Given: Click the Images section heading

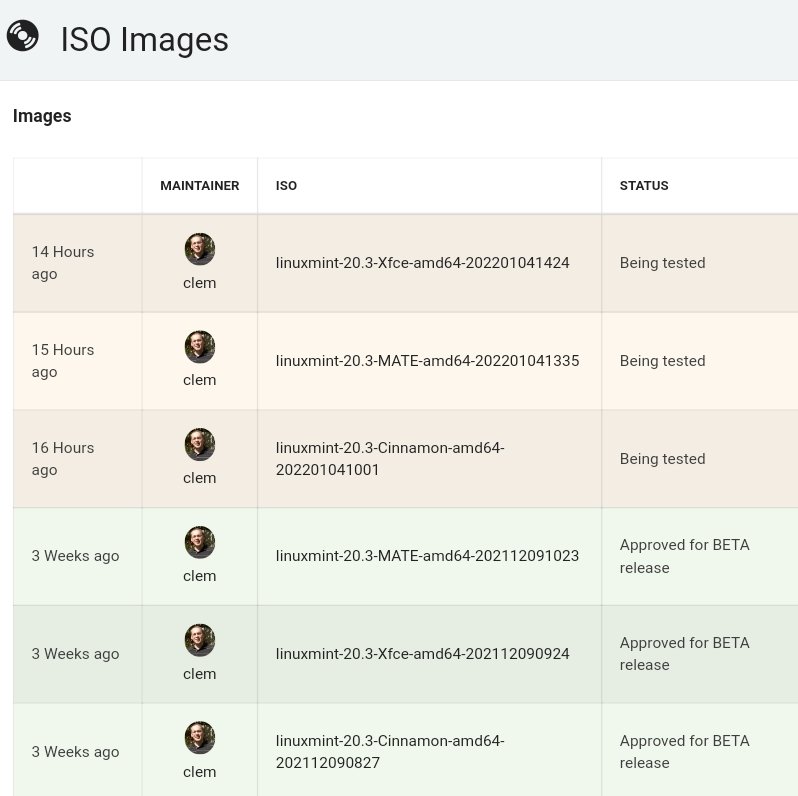Looking at the screenshot, I should (x=42, y=116).
